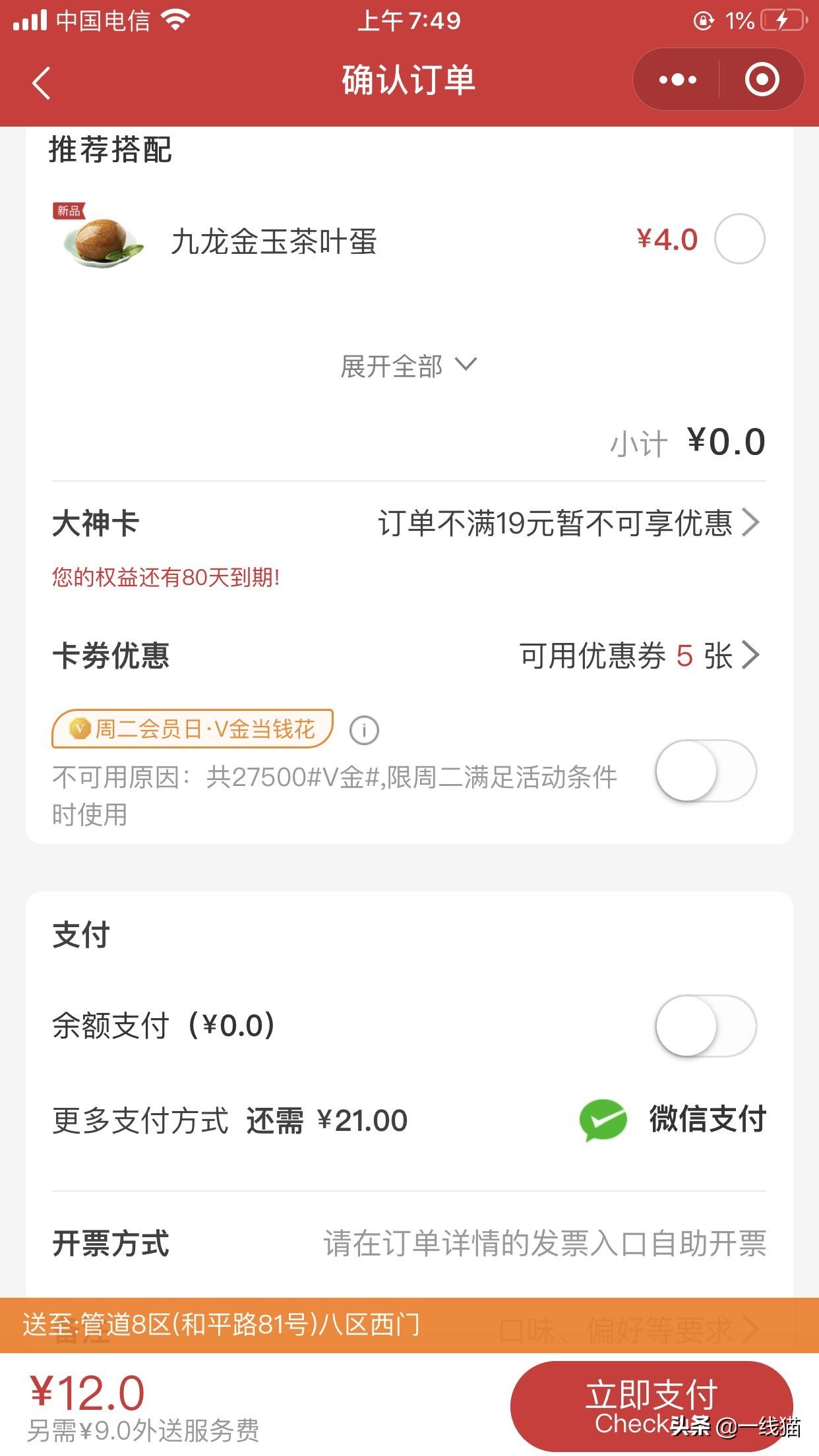Tap the Wi-Fi status icon
The width and height of the screenshot is (819, 1456).
click(x=175, y=21)
